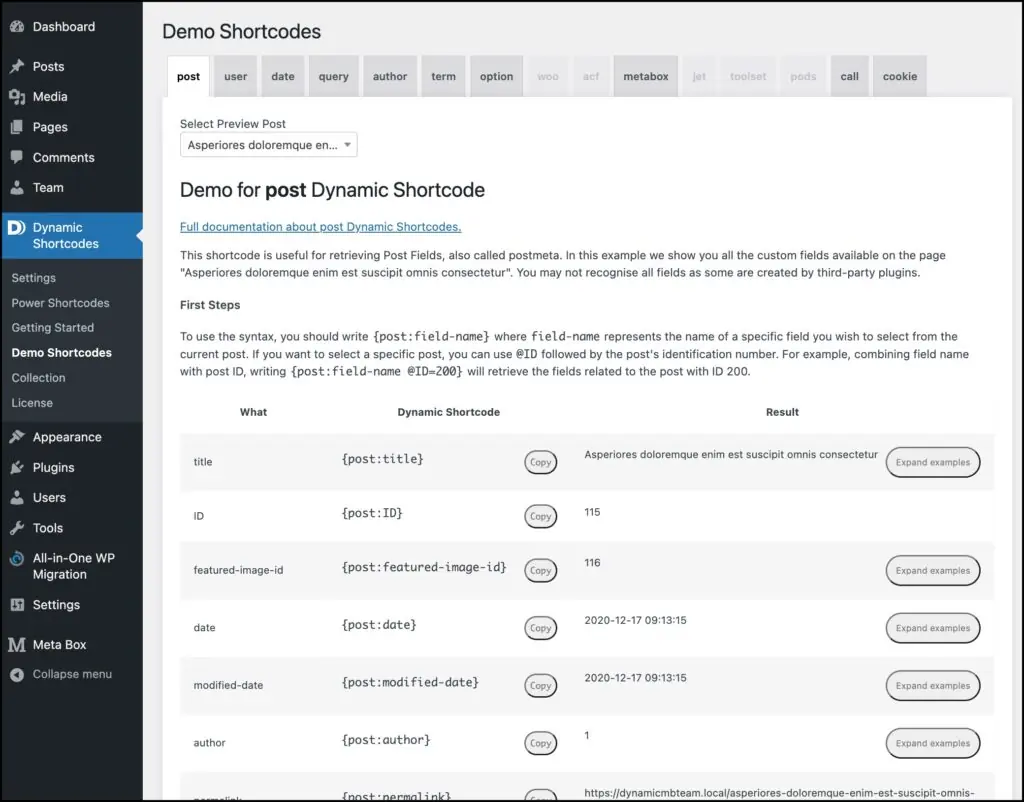Screen dimensions: 1024x802
Task: Collapse the admin sidebar menu
Action: [x=16, y=674]
